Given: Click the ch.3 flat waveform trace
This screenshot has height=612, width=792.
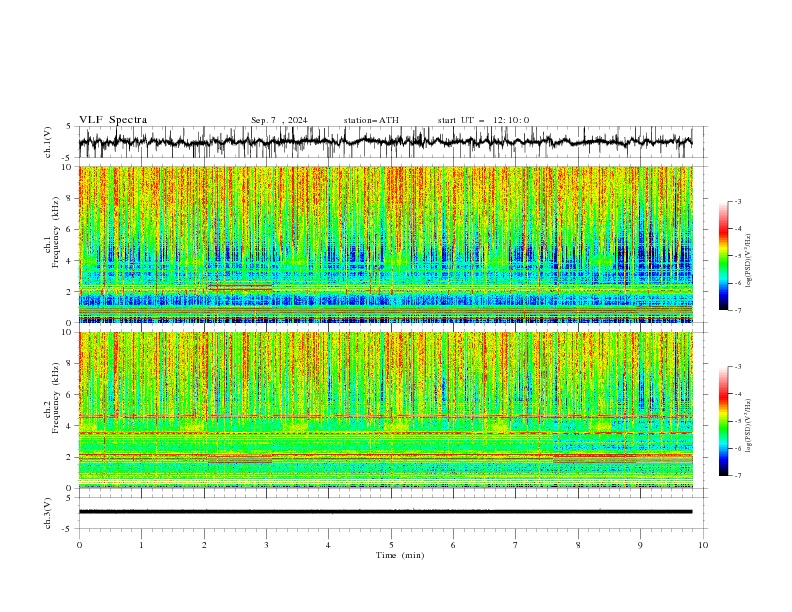Looking at the screenshot, I should tap(385, 512).
